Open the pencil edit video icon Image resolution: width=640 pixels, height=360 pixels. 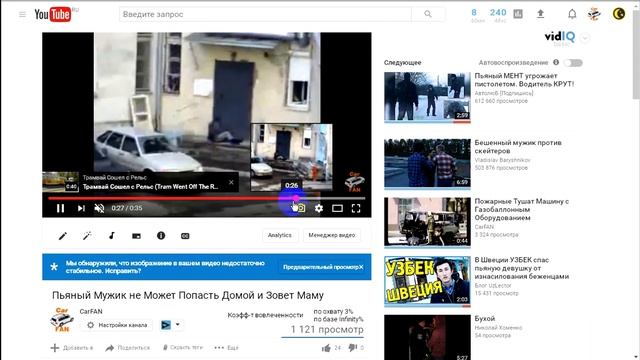pos(62,236)
